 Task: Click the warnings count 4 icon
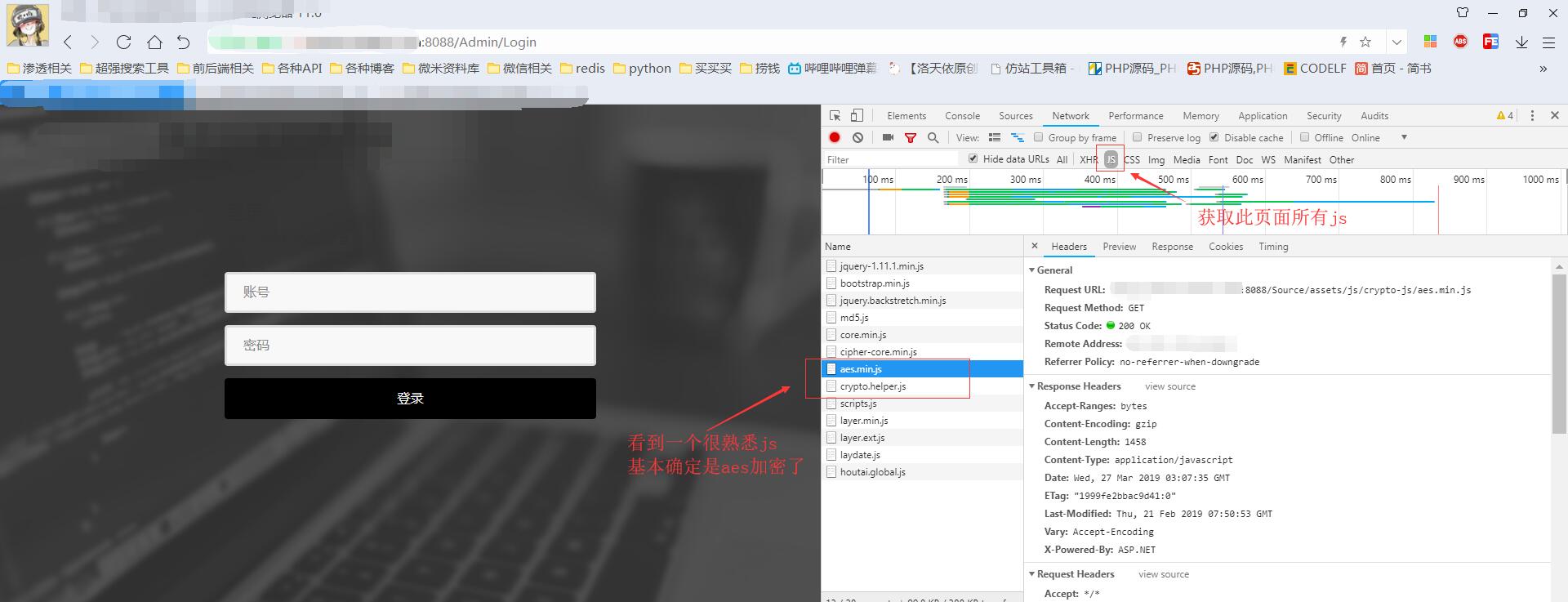[1505, 115]
